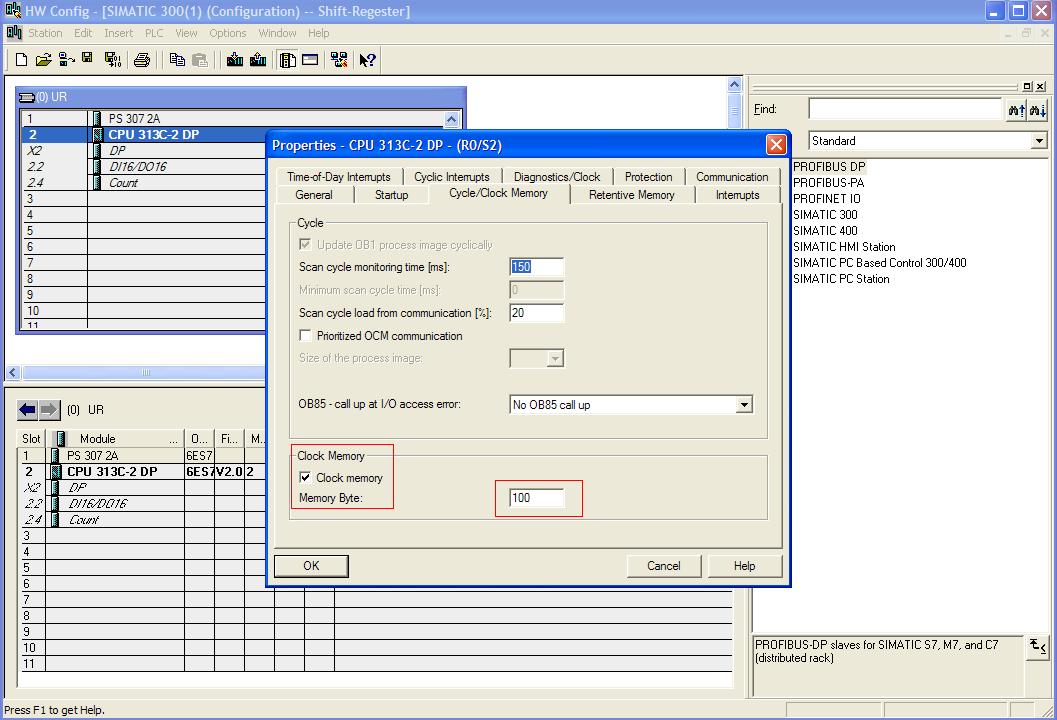Screen dimensions: 1057x720
Task: Select SIMATIC PC Station in catalog
Action: click(841, 278)
